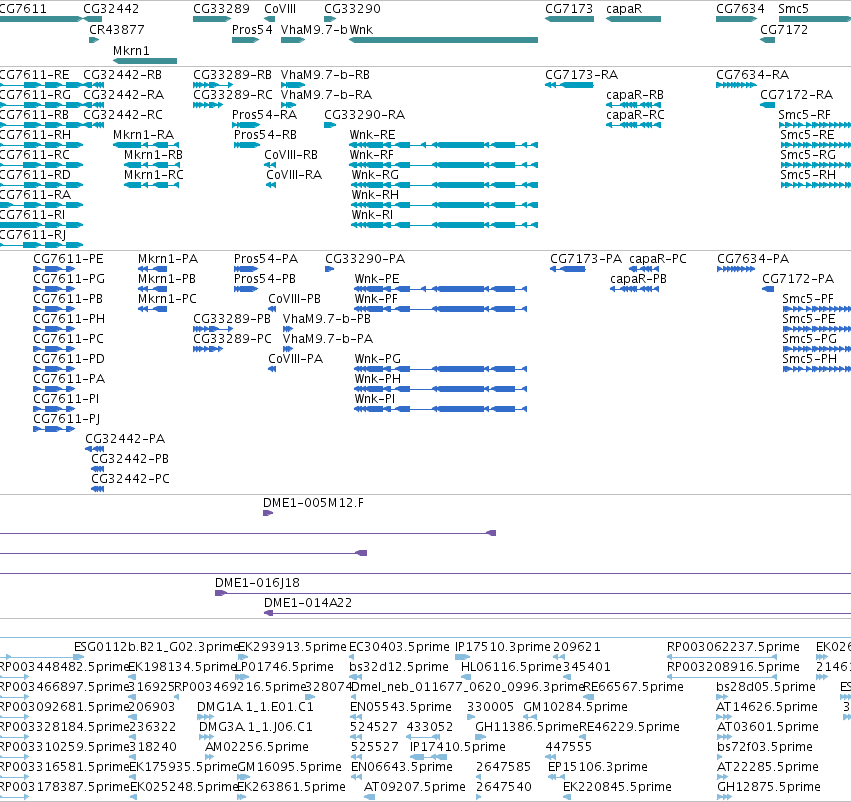Click transcript label 'CG7634-RA'

752,74
